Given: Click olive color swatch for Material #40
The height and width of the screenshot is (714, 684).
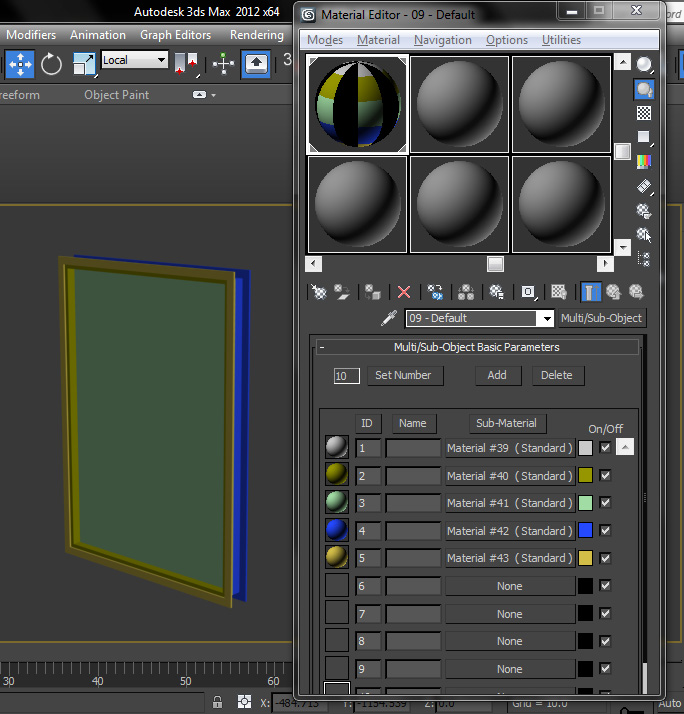Looking at the screenshot, I should [x=585, y=475].
